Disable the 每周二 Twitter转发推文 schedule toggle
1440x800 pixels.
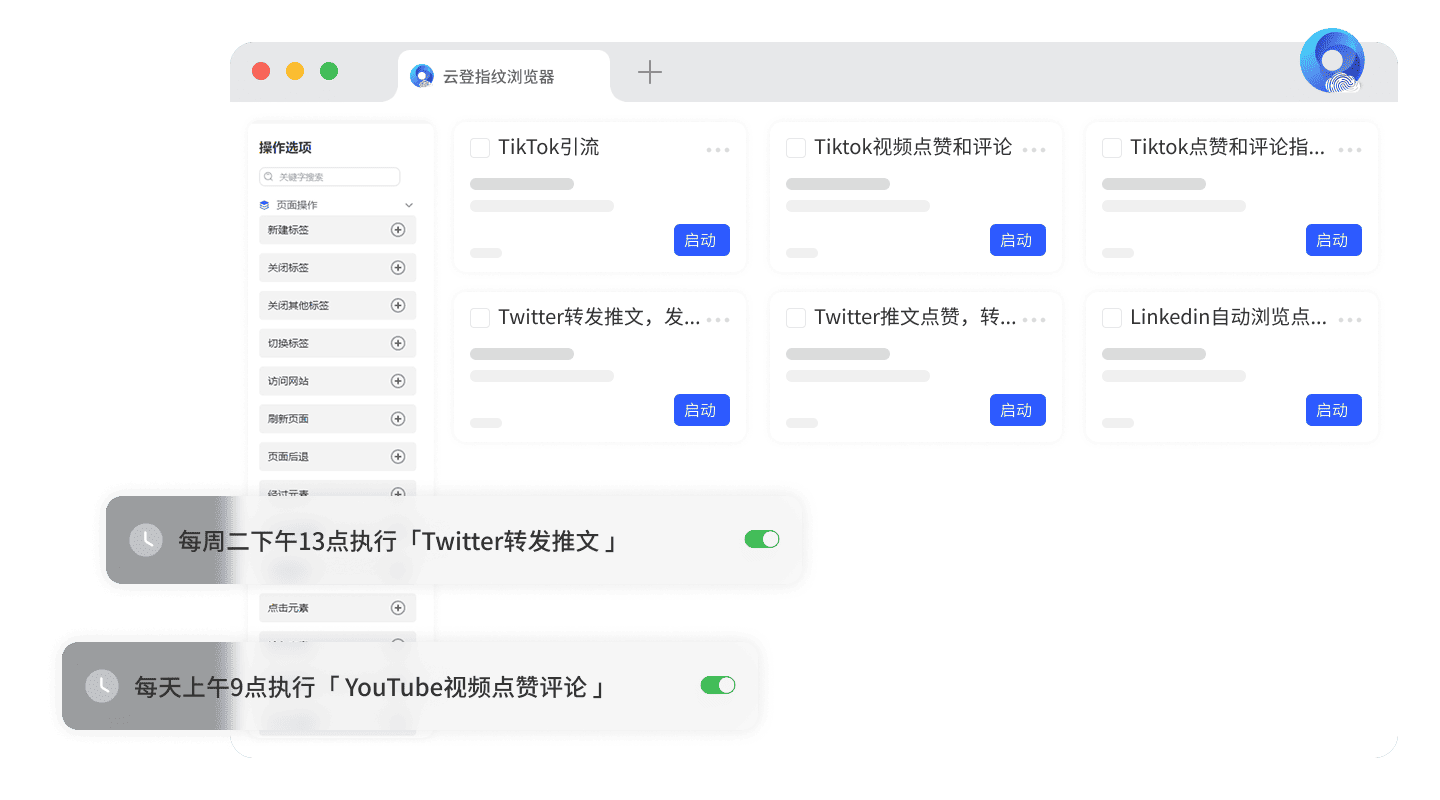[x=761, y=540]
